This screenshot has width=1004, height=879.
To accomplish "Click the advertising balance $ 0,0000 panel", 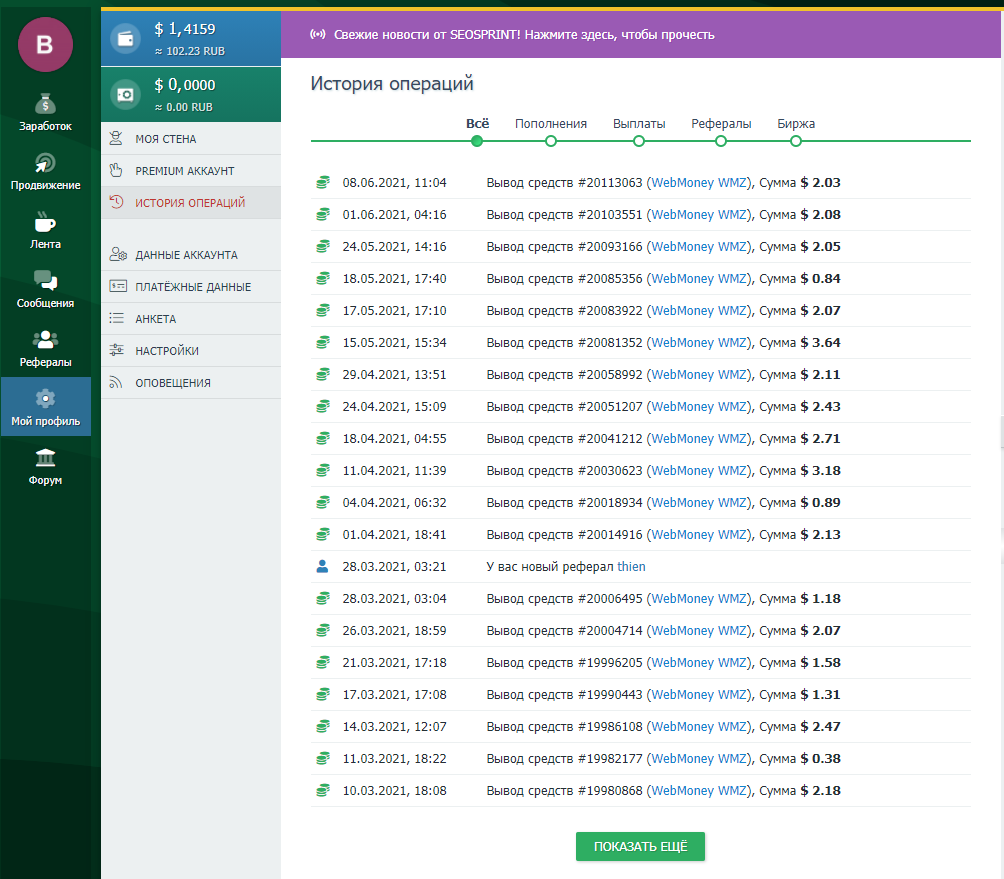I will point(191,94).
